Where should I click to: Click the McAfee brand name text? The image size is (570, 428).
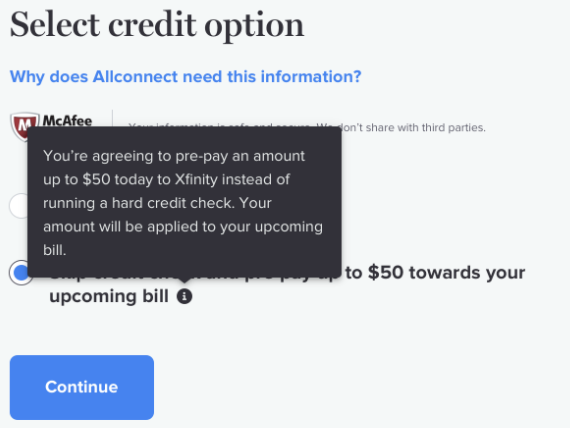(x=67, y=120)
